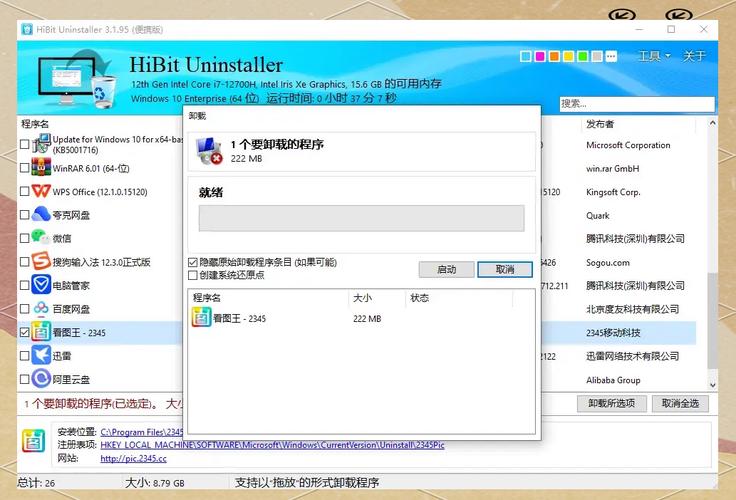Click dialog 大小 column header
Viewport: 736px width, 500px height.
(362, 298)
